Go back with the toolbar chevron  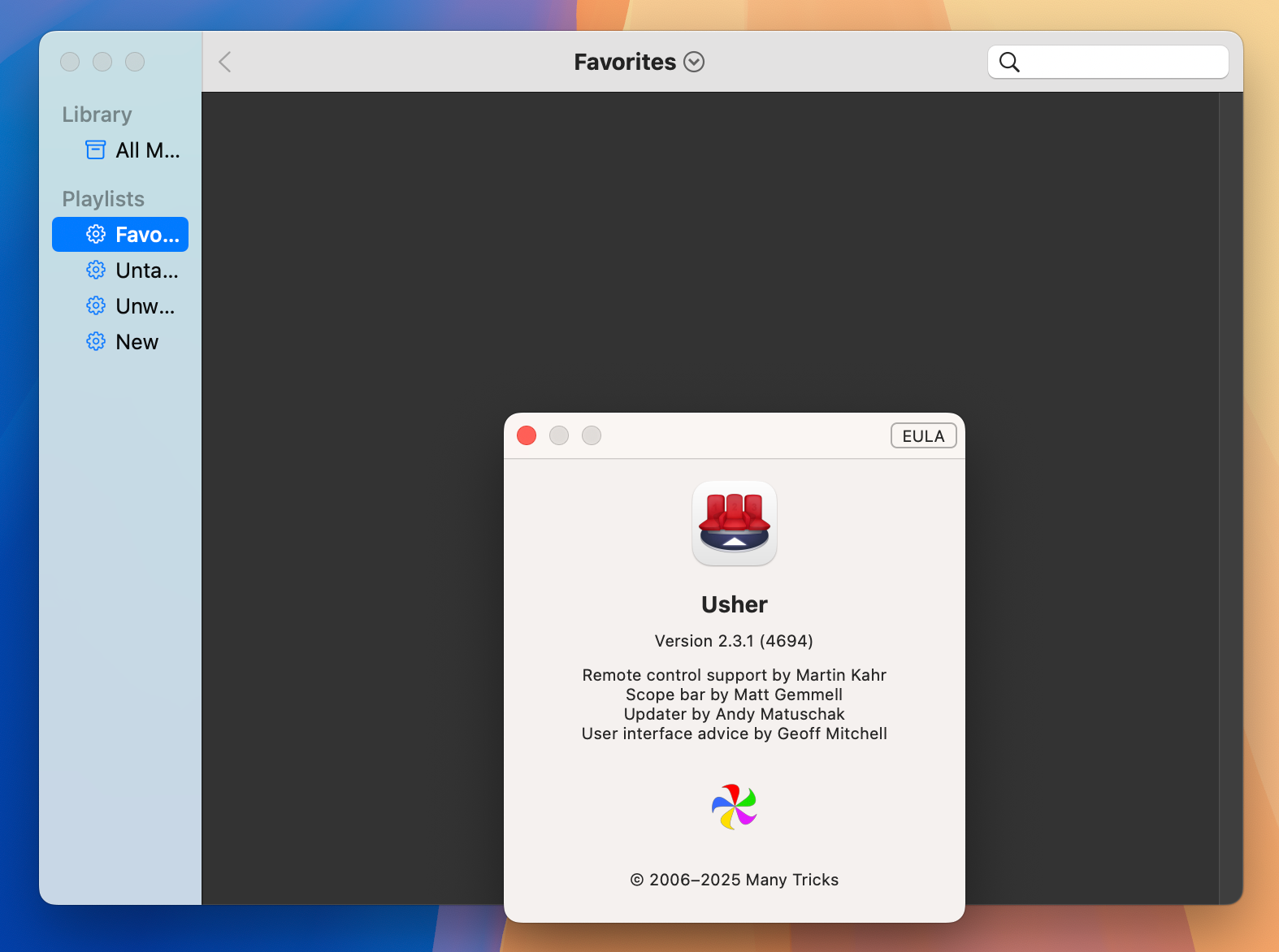(226, 62)
